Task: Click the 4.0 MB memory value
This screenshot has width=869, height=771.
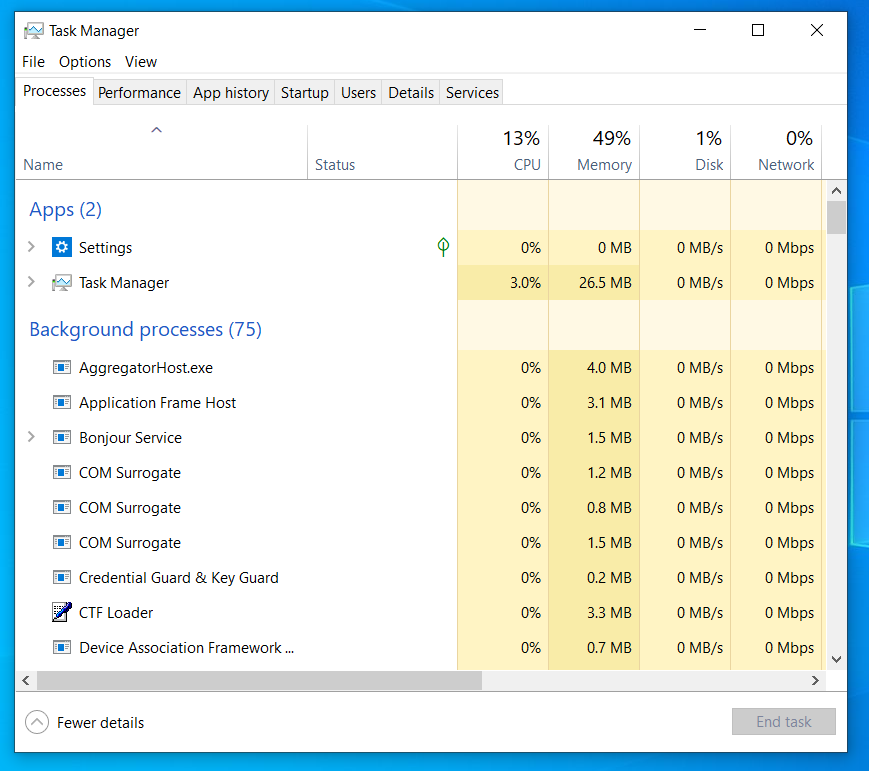Action: [x=609, y=367]
